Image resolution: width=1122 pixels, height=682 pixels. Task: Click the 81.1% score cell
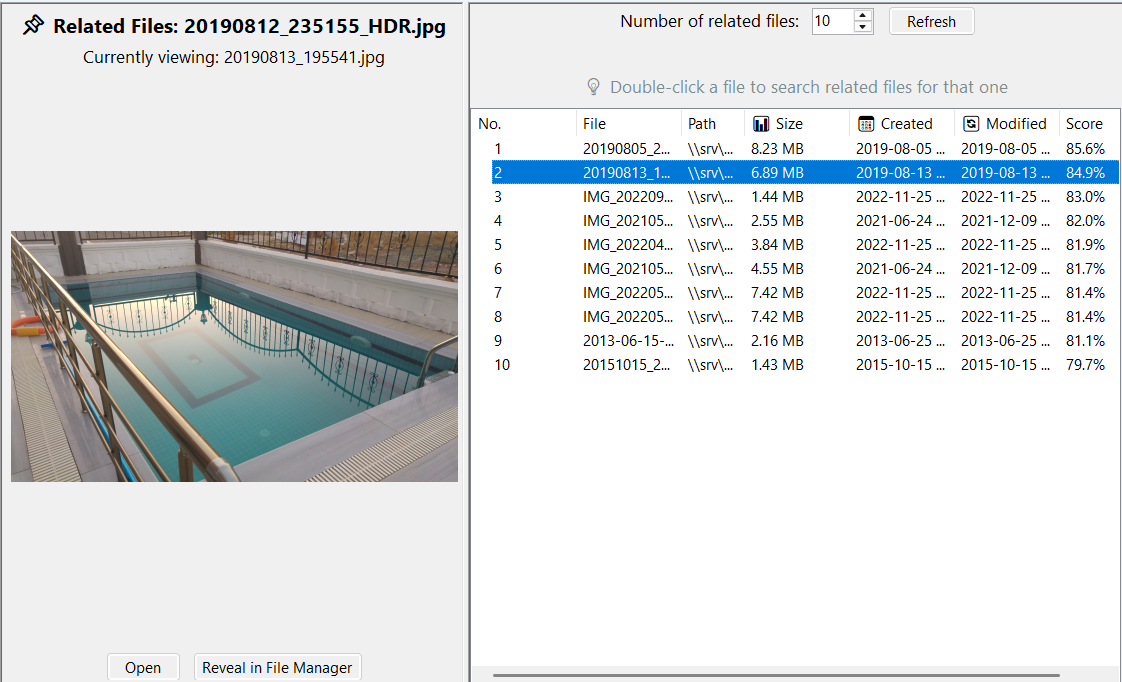pyautogui.click(x=1085, y=341)
